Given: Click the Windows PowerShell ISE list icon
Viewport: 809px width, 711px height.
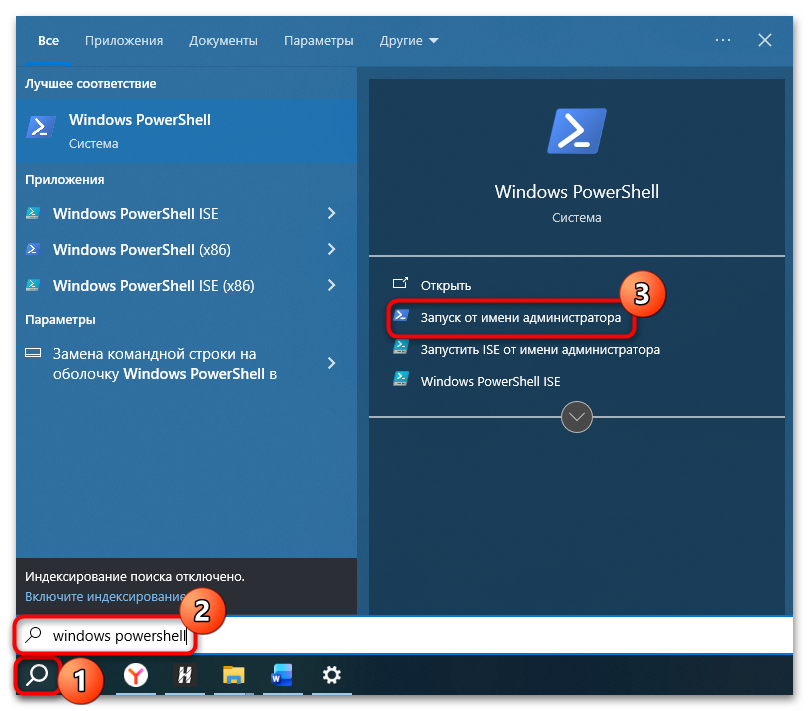Looking at the screenshot, I should 33,213.
